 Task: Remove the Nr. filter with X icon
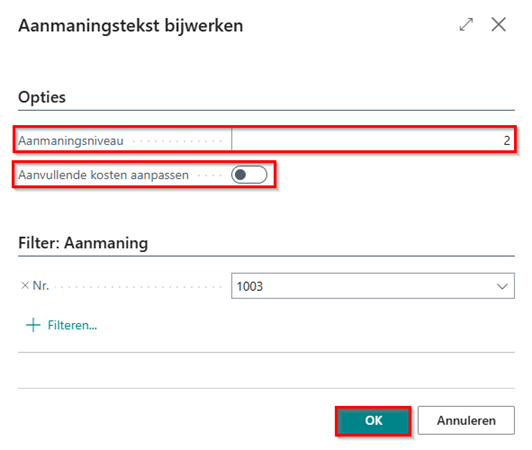[x=25, y=286]
